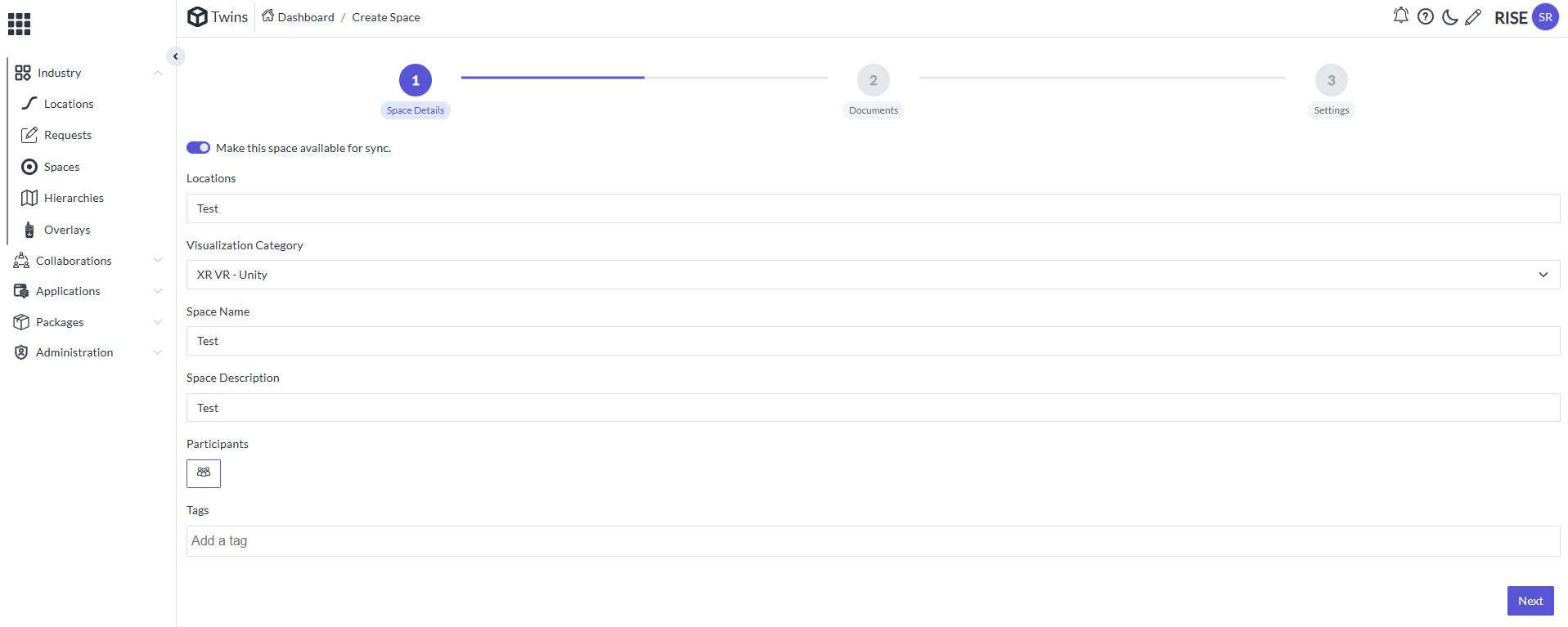Click the Space Details step label
Viewport: 1568px width, 627px height.
[x=416, y=110]
